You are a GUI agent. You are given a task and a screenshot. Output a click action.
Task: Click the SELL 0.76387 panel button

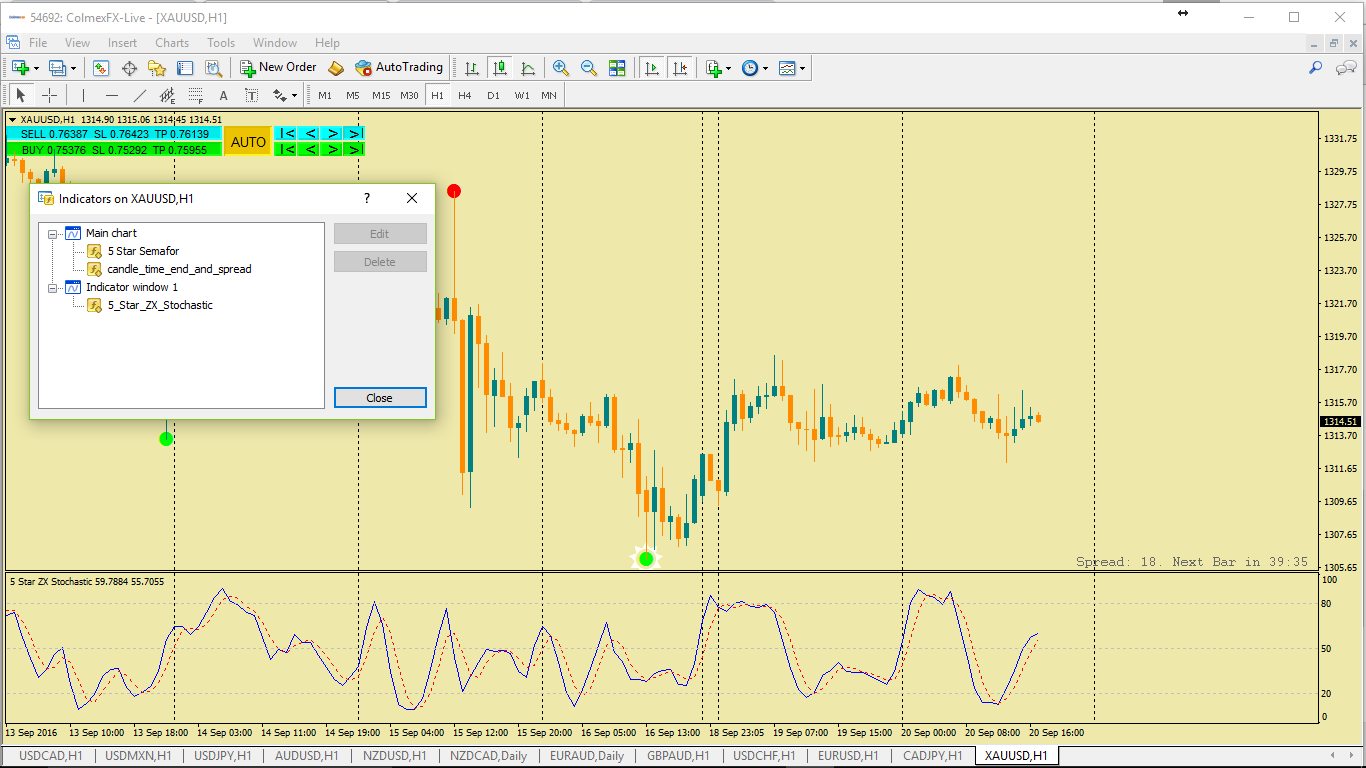pyautogui.click(x=114, y=134)
